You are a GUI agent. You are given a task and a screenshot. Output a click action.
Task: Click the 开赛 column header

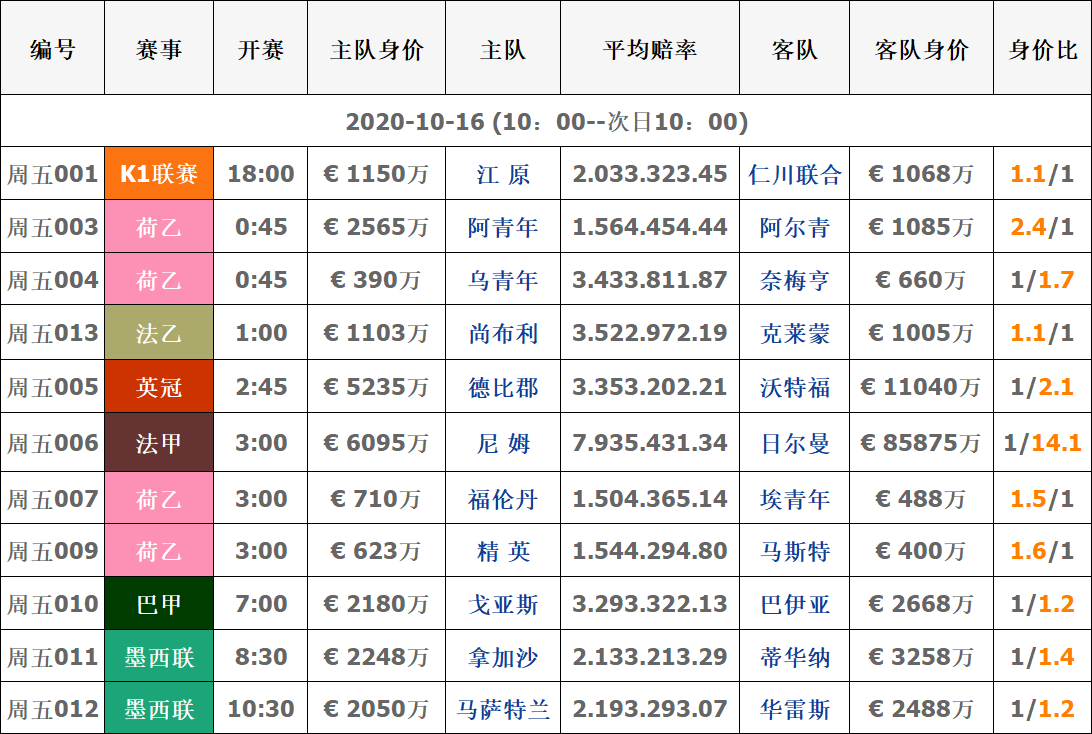[x=260, y=49]
